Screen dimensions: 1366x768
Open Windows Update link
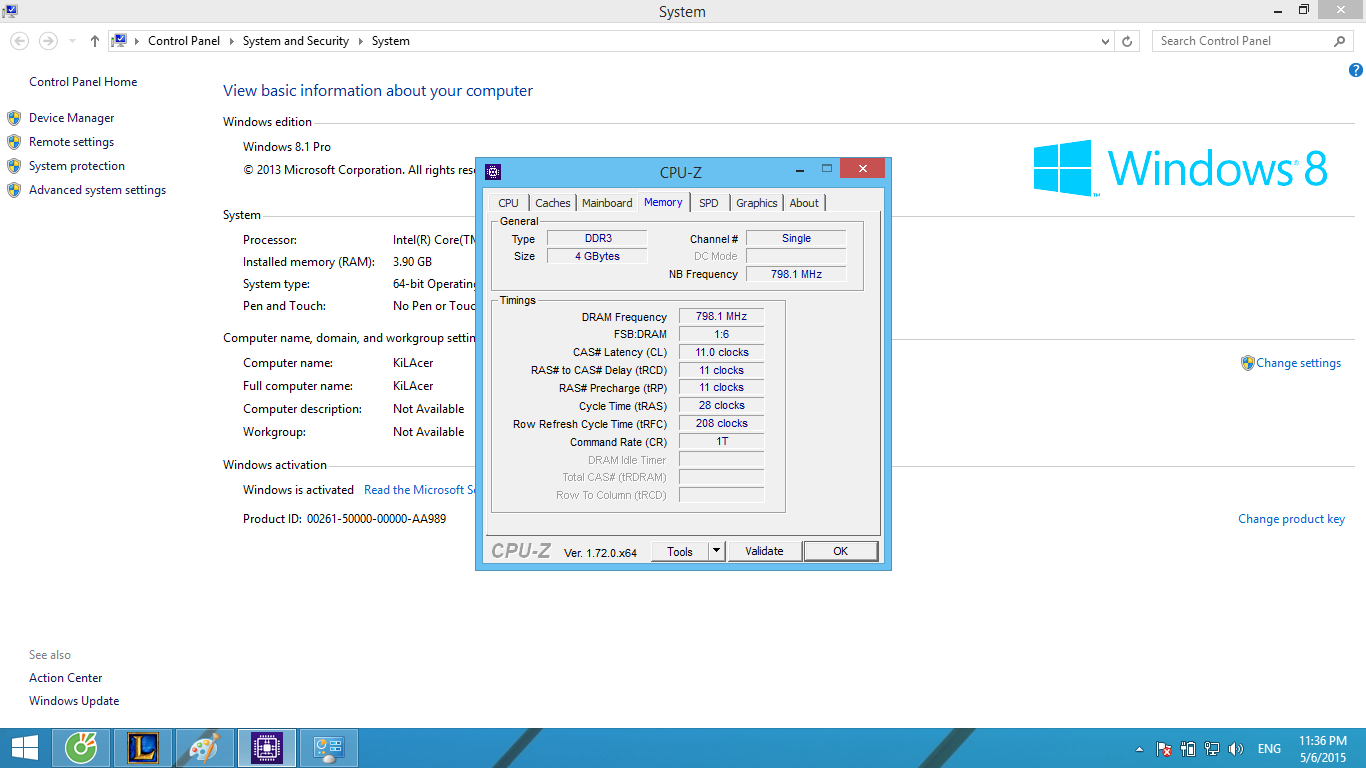click(74, 701)
